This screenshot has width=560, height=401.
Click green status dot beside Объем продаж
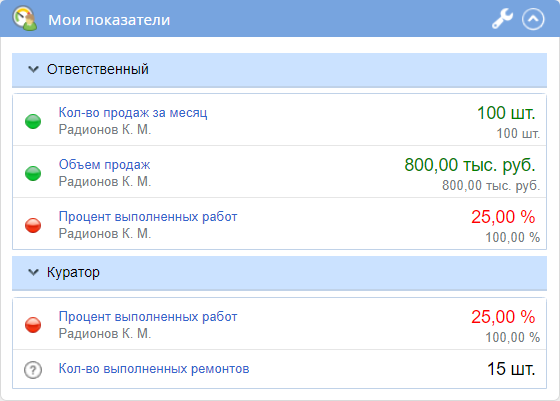click(x=33, y=174)
